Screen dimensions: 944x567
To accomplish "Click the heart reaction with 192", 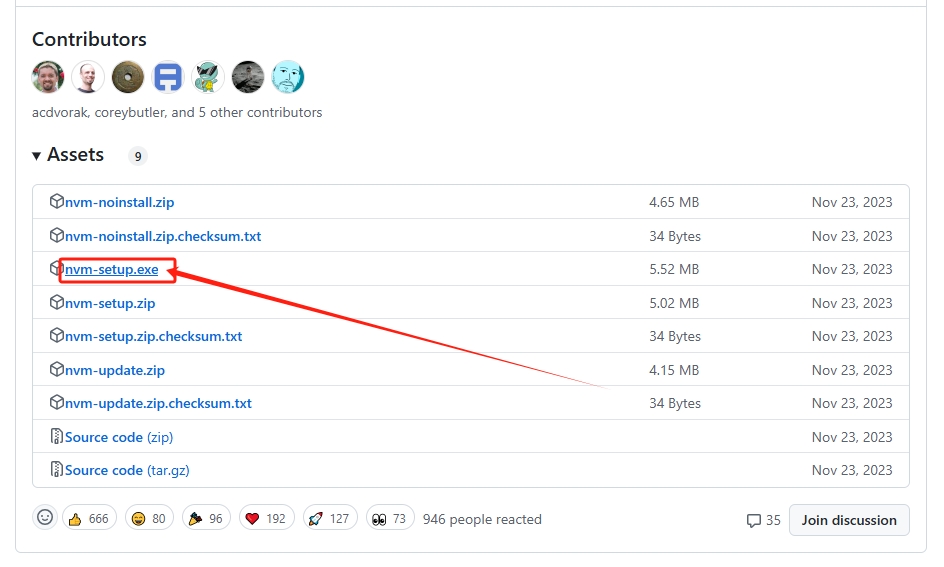I will pos(266,519).
